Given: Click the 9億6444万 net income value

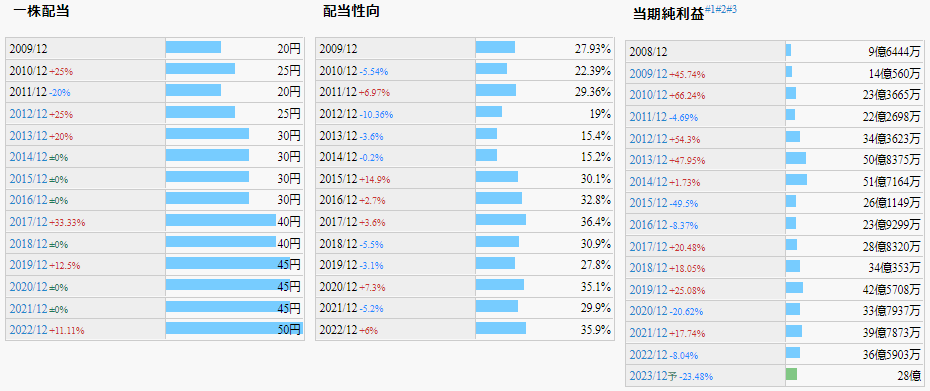Looking at the screenshot, I should click(x=894, y=53).
